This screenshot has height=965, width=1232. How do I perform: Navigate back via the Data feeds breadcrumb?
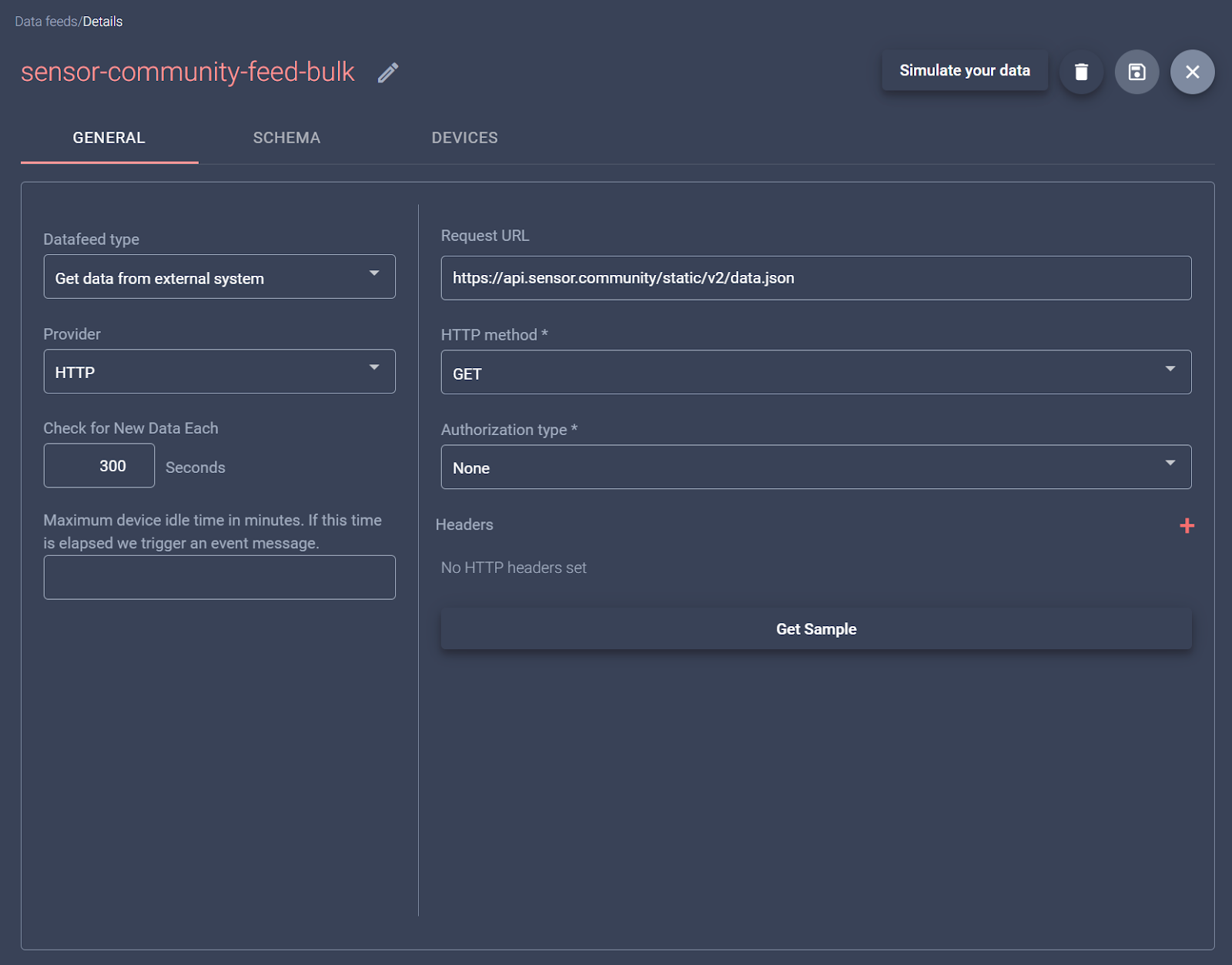coord(41,22)
